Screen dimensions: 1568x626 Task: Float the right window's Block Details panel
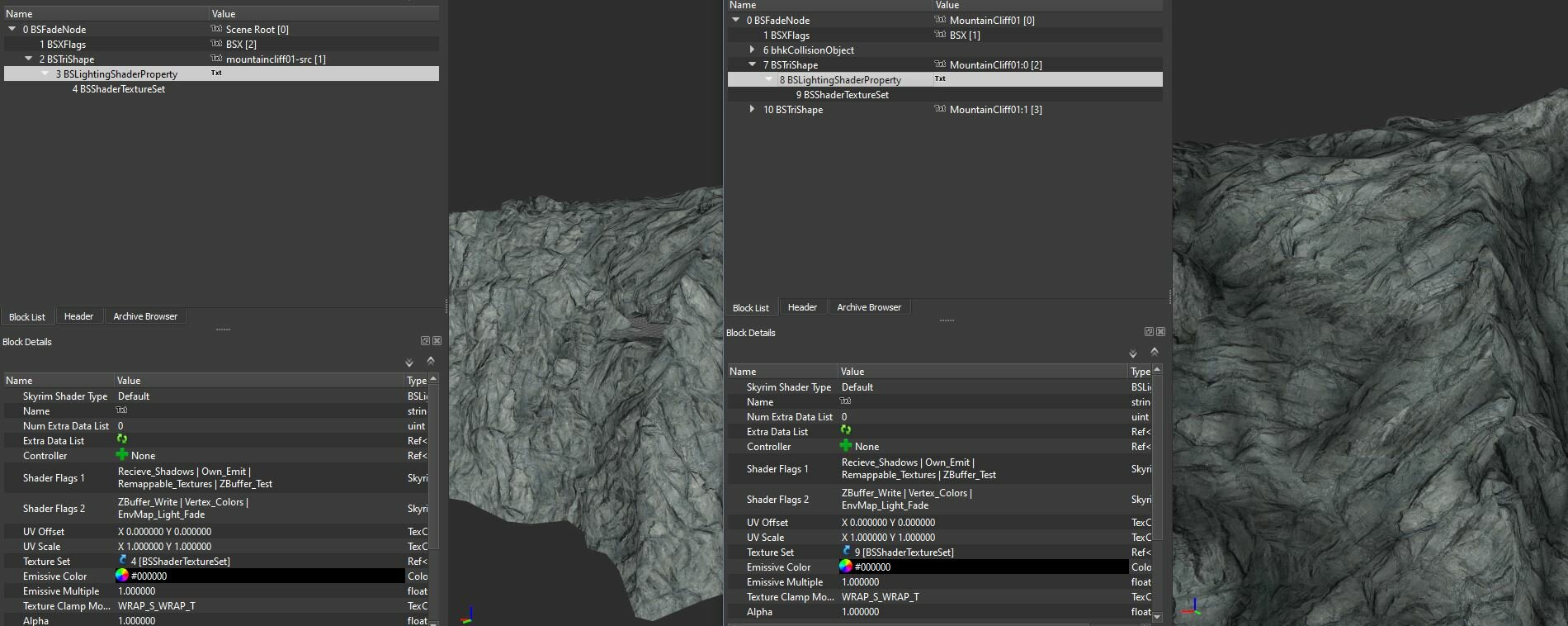[1149, 332]
